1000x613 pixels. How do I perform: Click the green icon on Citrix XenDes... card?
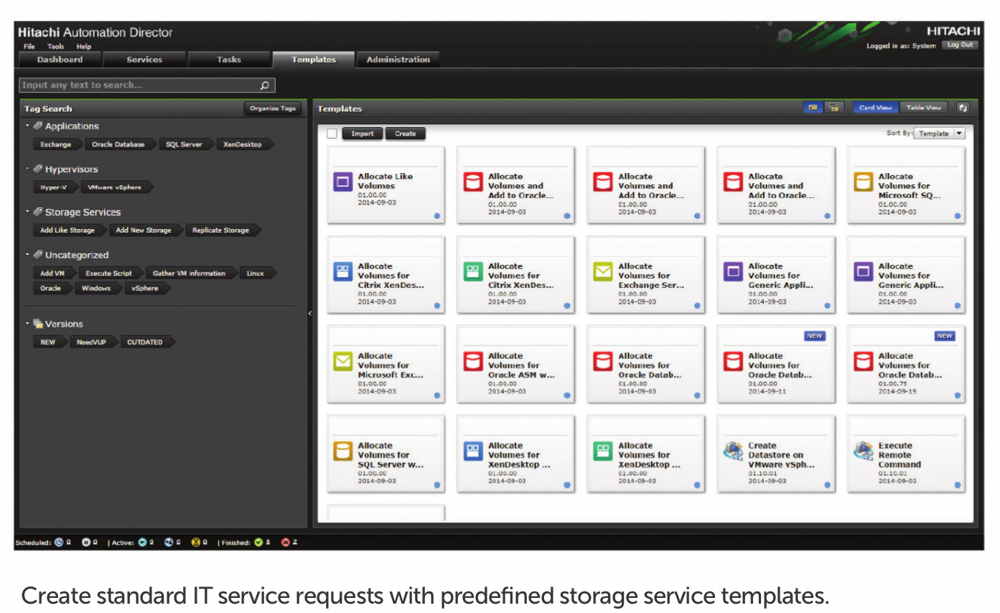click(473, 272)
